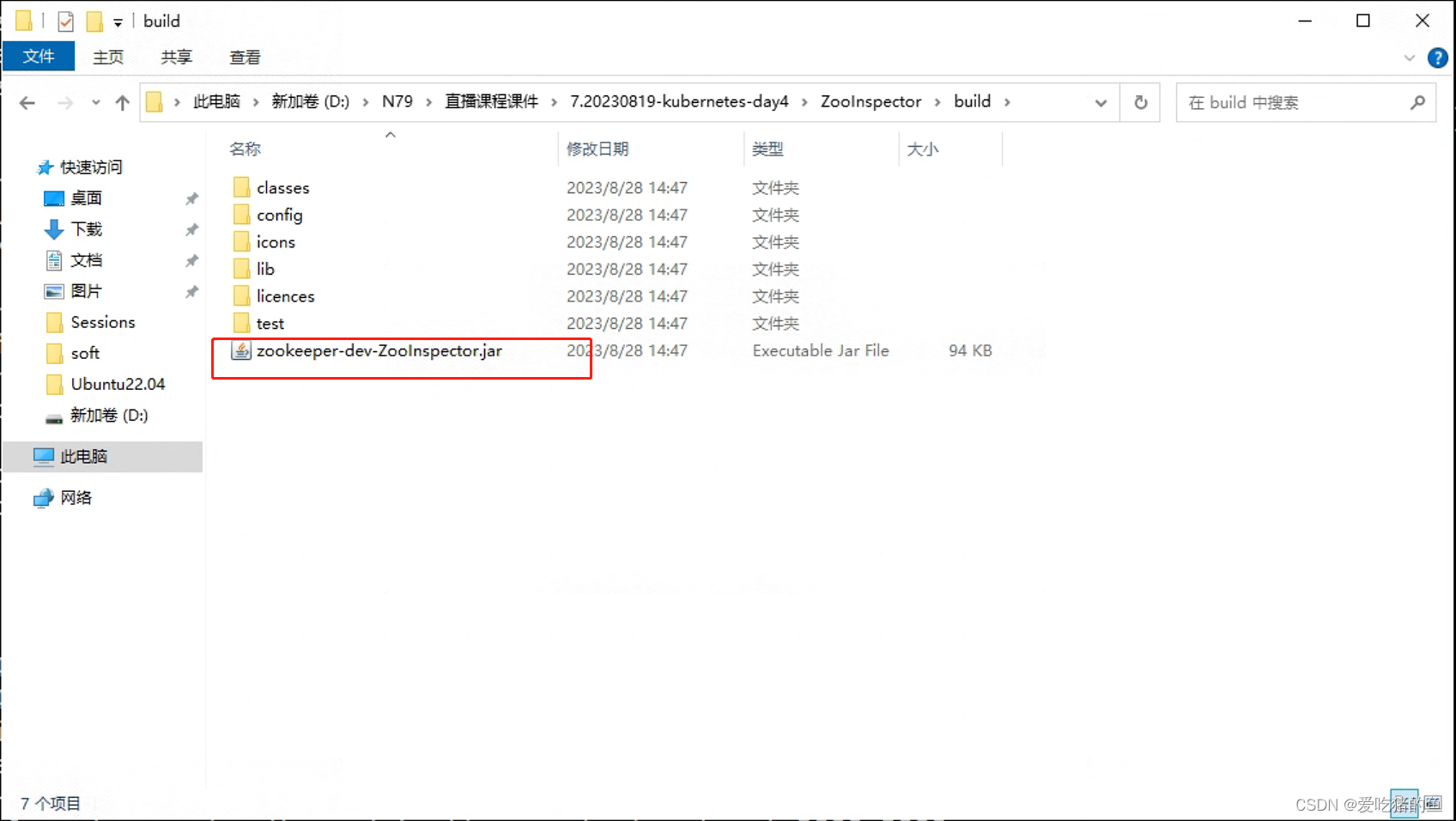Screen dimensions: 1456x821
Task: Select the Downloads (下载) arrow icon
Action: tap(54, 229)
